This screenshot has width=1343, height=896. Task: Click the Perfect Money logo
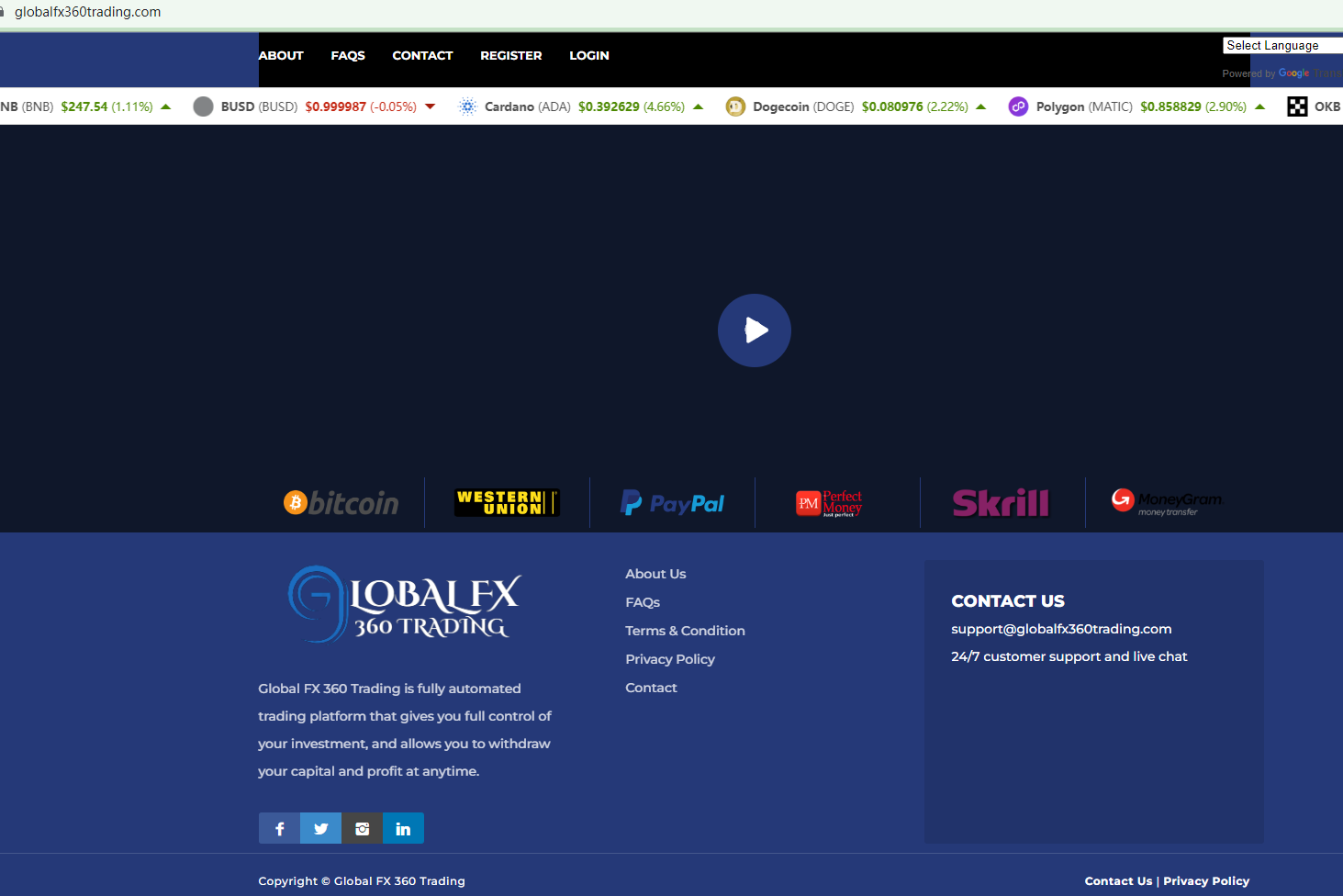829,503
